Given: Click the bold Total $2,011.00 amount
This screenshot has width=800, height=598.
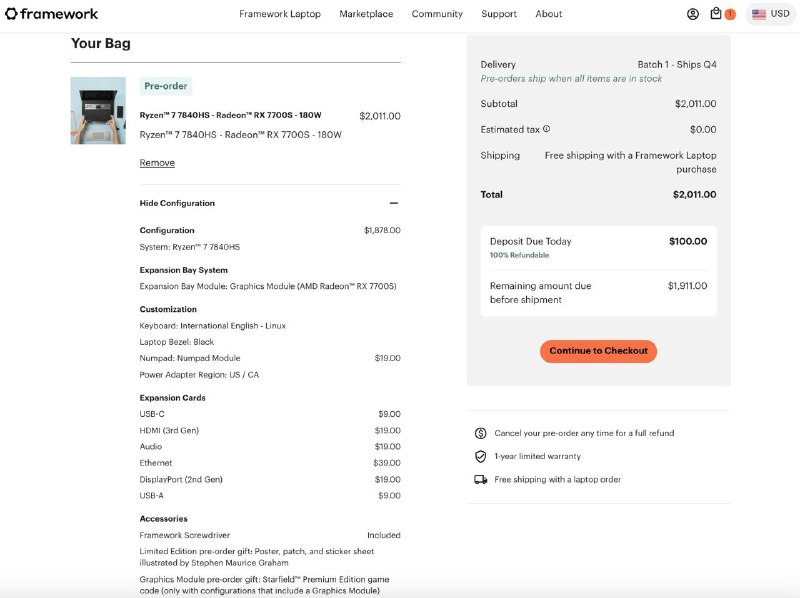Looking at the screenshot, I should pos(694,194).
